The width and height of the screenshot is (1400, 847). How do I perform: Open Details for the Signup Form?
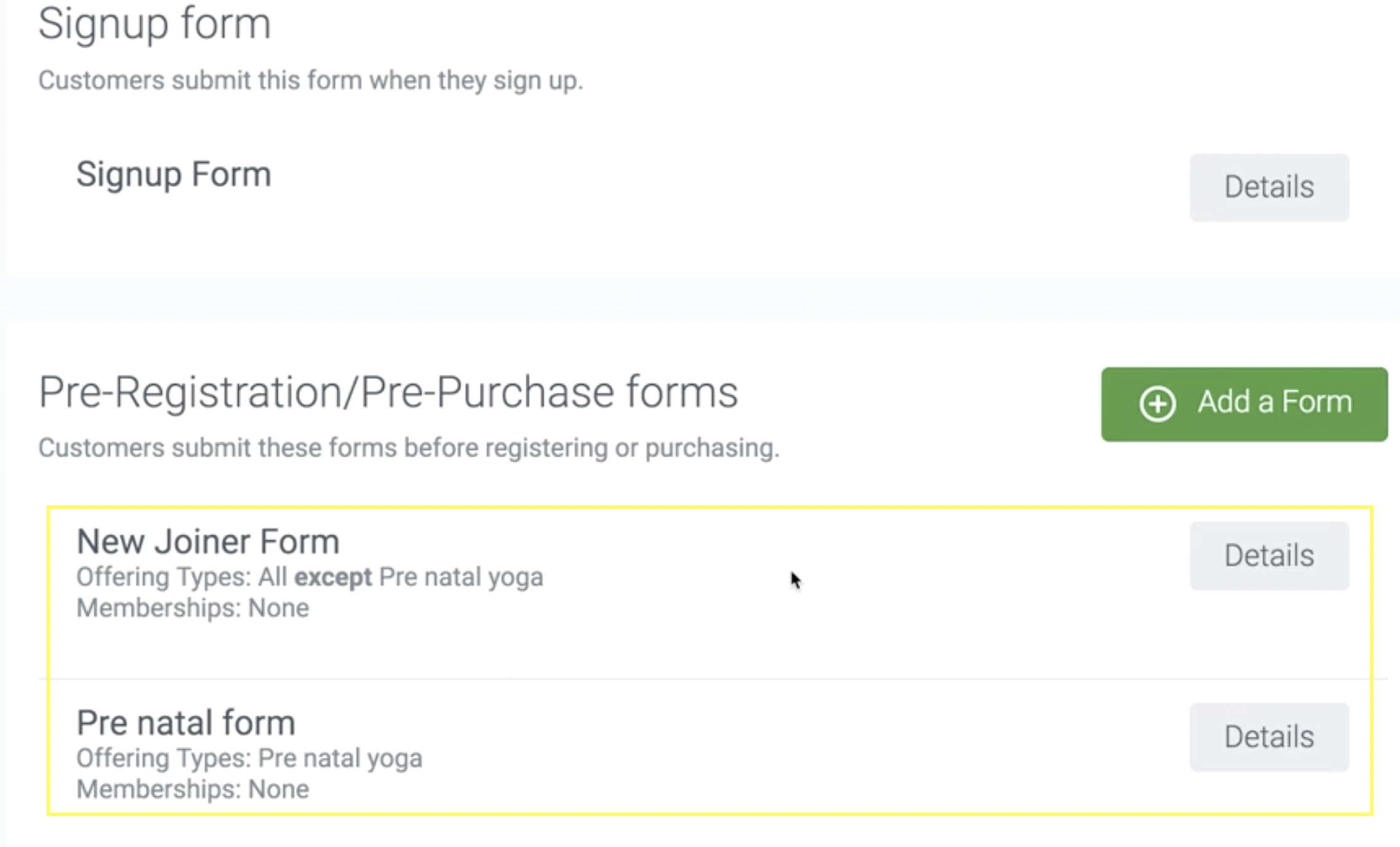click(x=1269, y=187)
